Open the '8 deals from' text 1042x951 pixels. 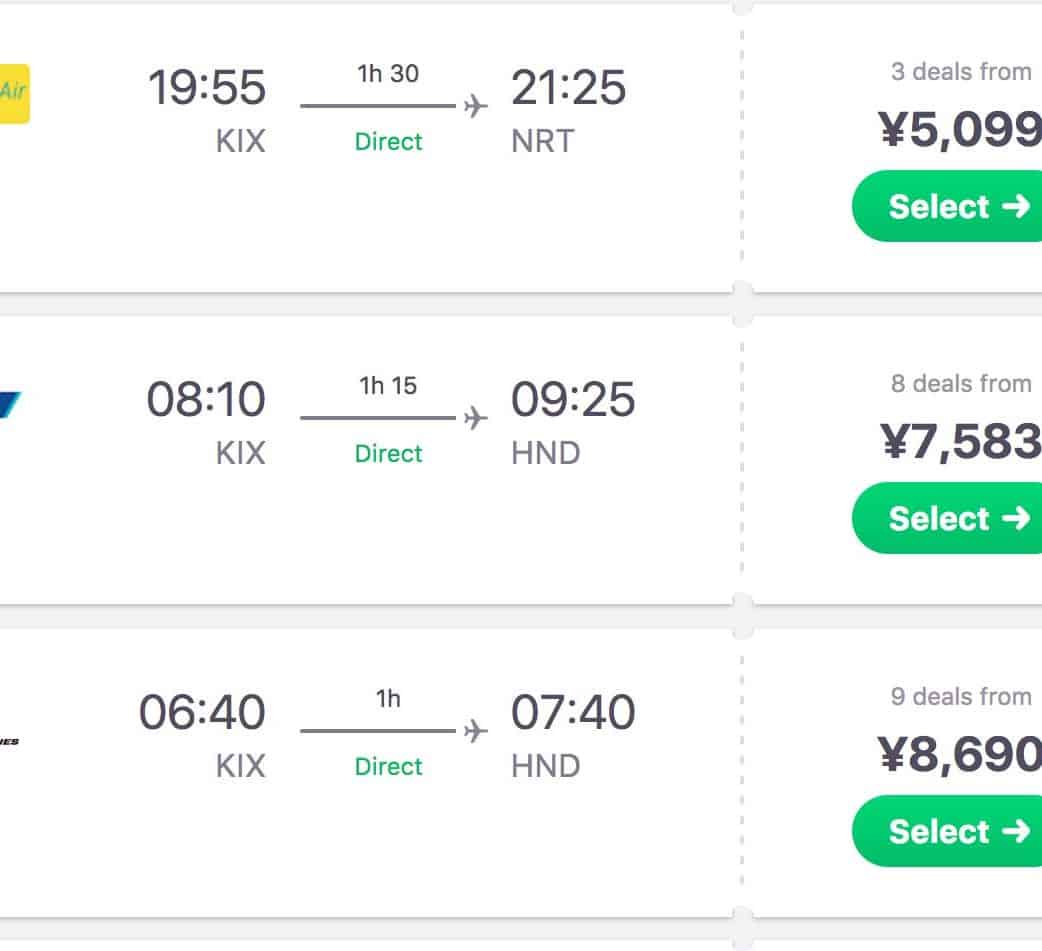(960, 384)
